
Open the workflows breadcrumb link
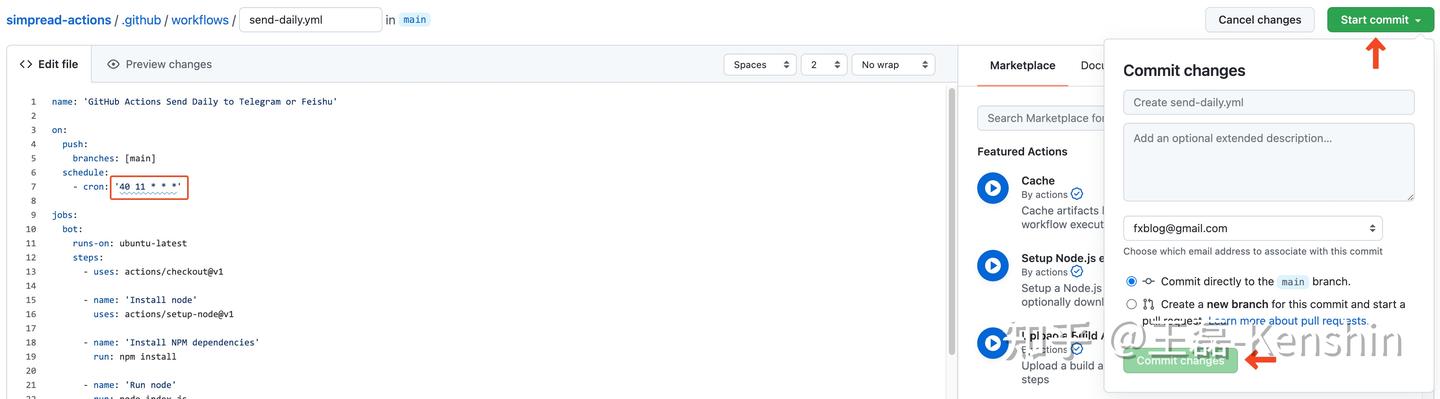pyautogui.click(x=200, y=20)
